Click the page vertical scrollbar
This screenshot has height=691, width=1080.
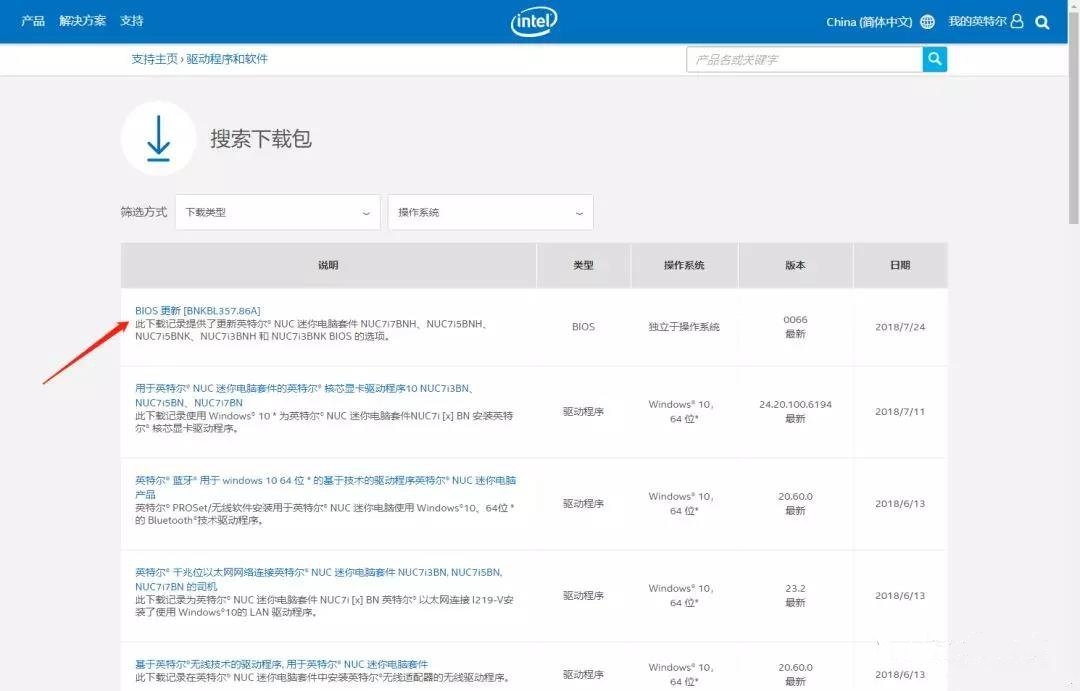(x=1074, y=117)
